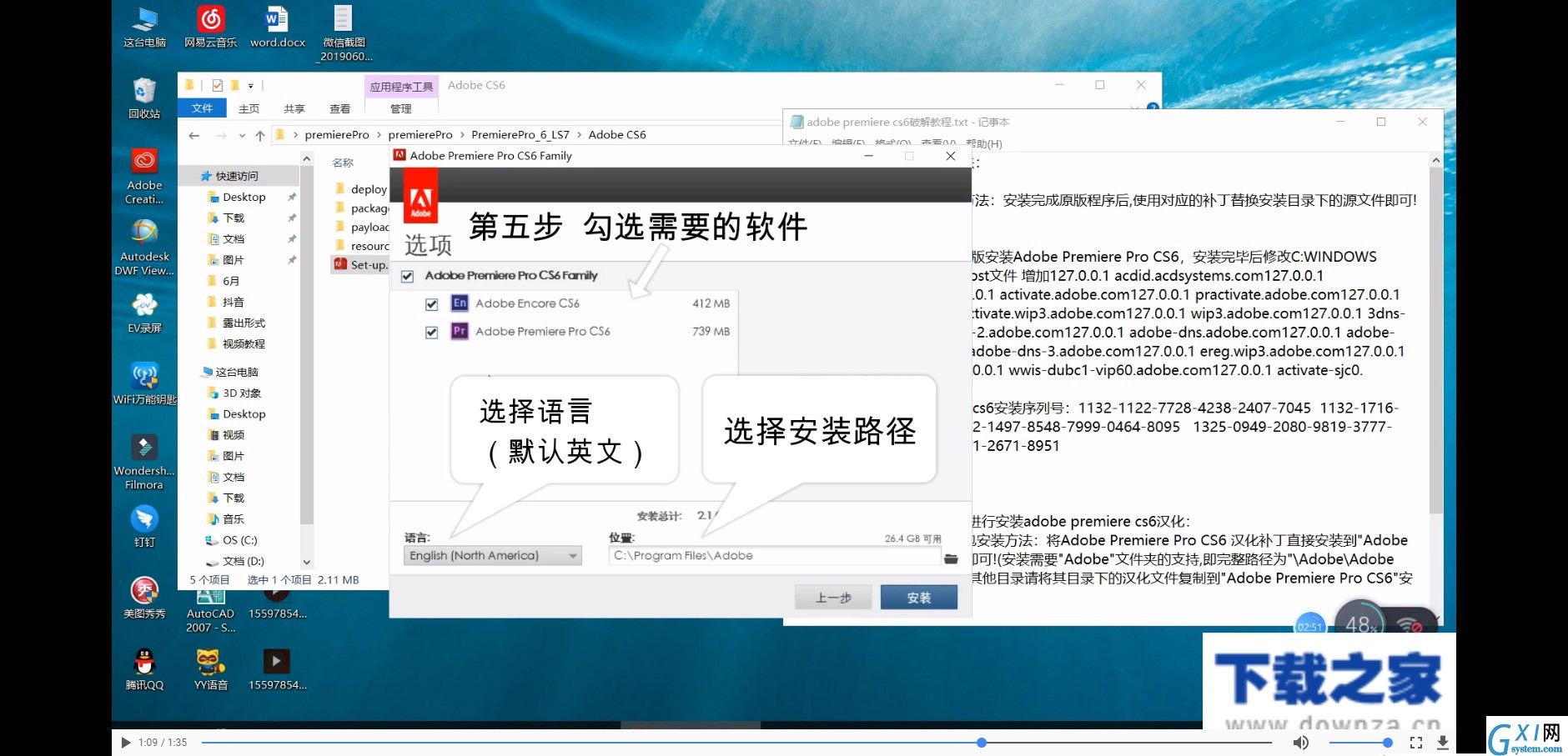Click the 上一步 back button
This screenshot has width=1568, height=756.
tap(833, 598)
